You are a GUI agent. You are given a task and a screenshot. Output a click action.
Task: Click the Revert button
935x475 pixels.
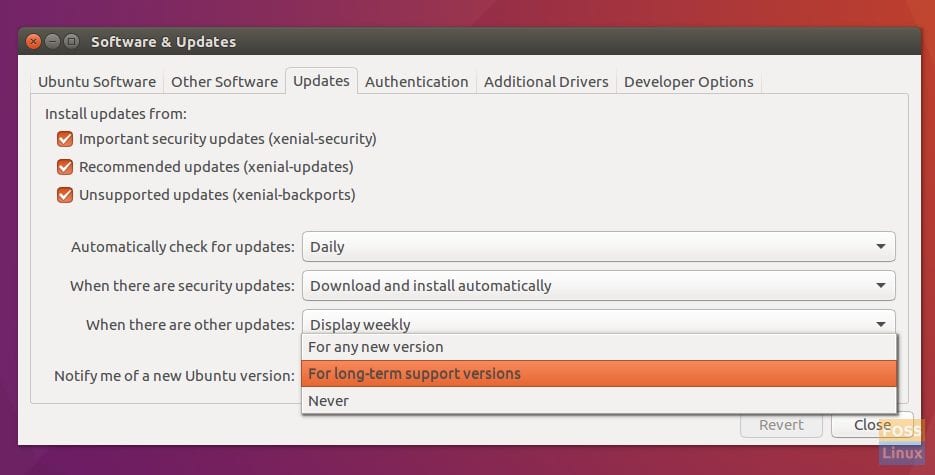pyautogui.click(x=781, y=425)
